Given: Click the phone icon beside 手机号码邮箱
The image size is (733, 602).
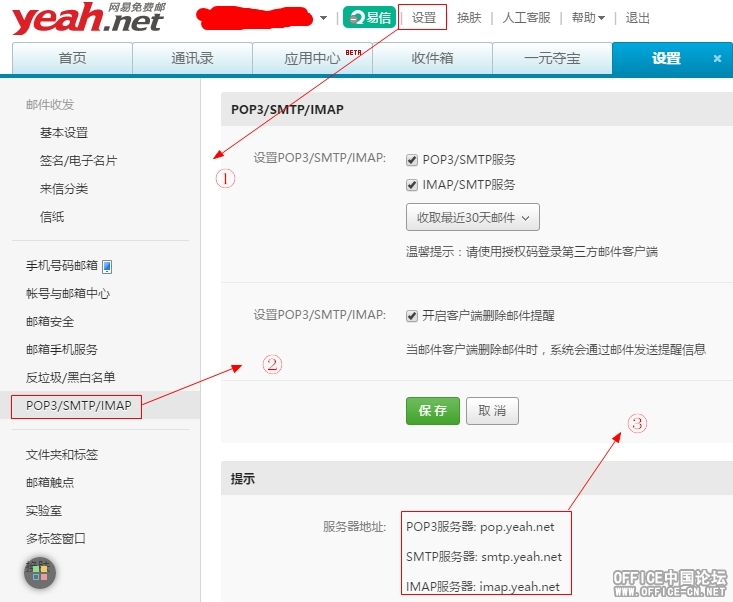Looking at the screenshot, I should pyautogui.click(x=107, y=267).
